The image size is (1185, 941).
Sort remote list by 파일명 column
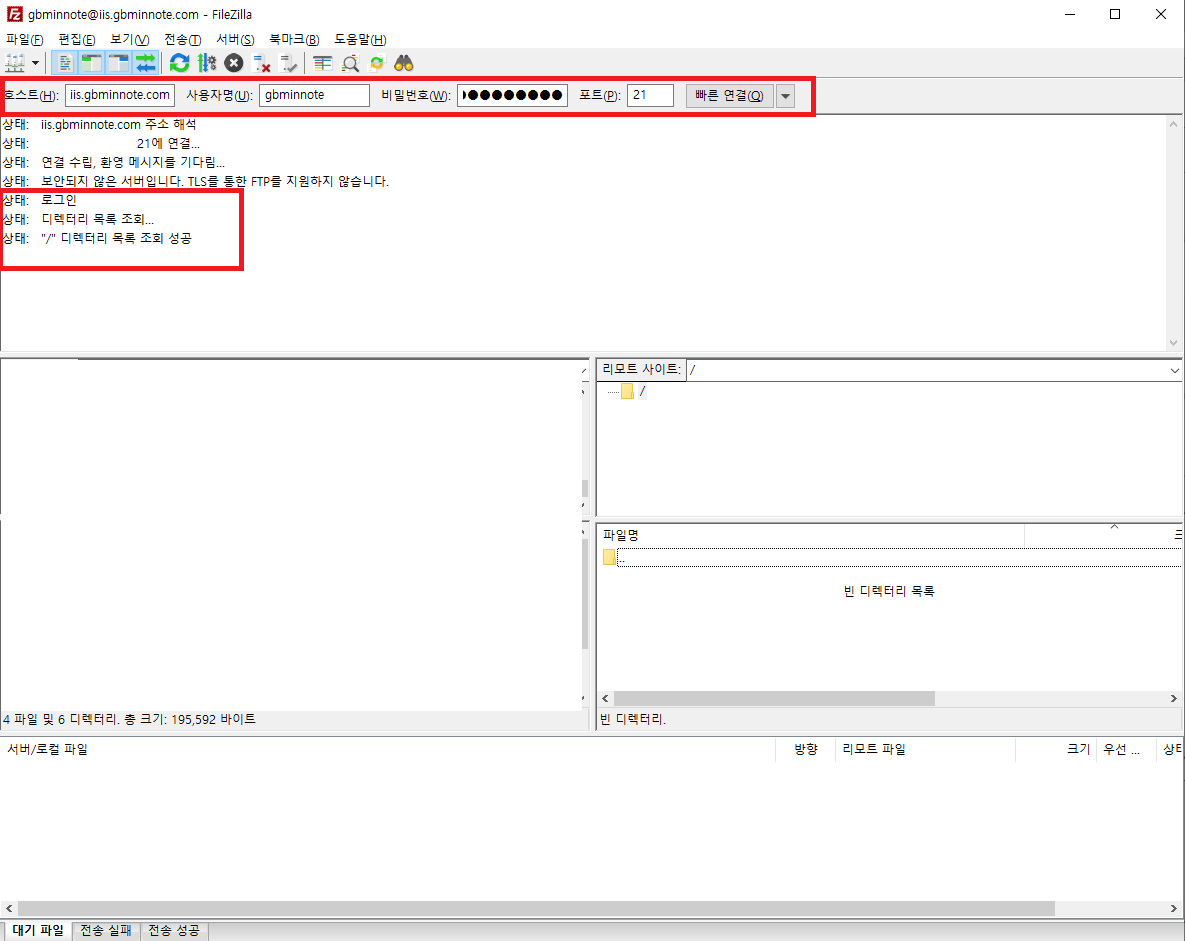point(812,535)
